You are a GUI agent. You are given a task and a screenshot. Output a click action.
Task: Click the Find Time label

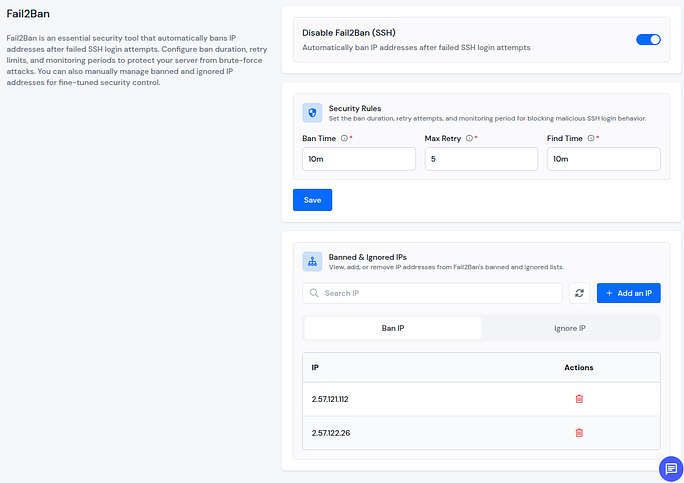[x=564, y=138]
